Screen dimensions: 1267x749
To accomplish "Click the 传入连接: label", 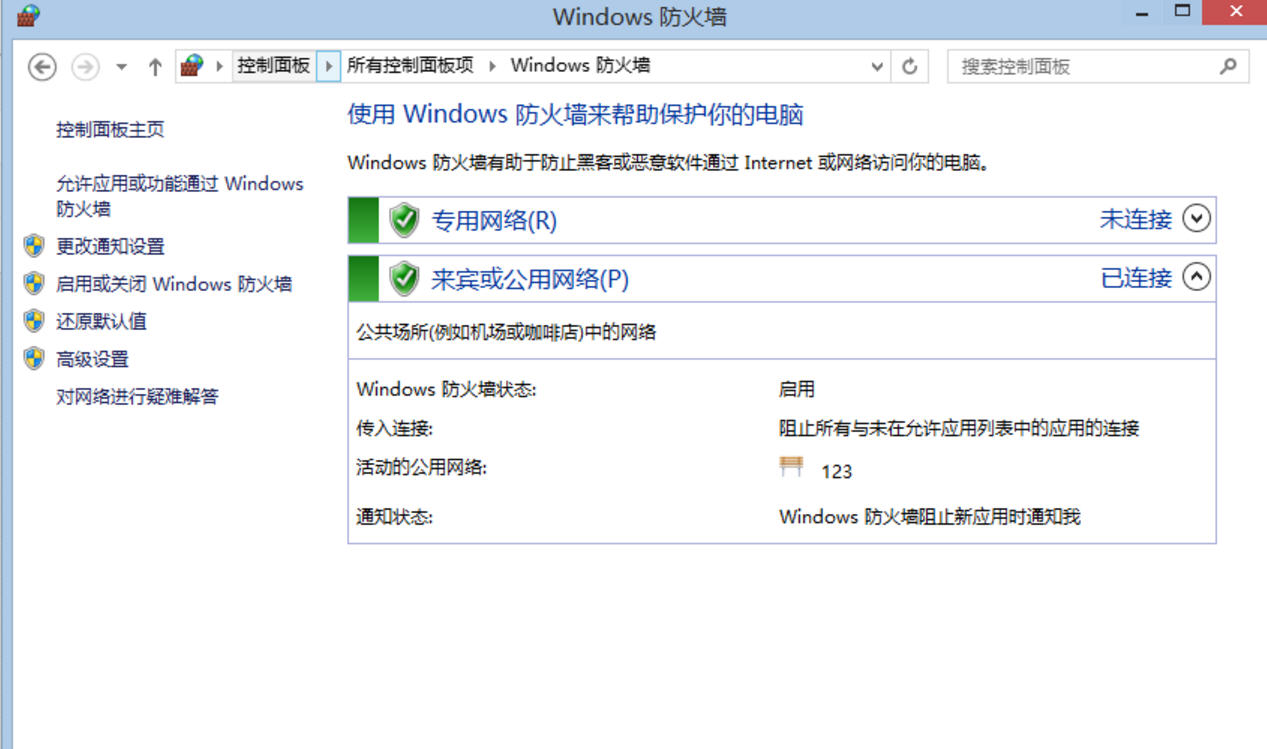I will [394, 428].
